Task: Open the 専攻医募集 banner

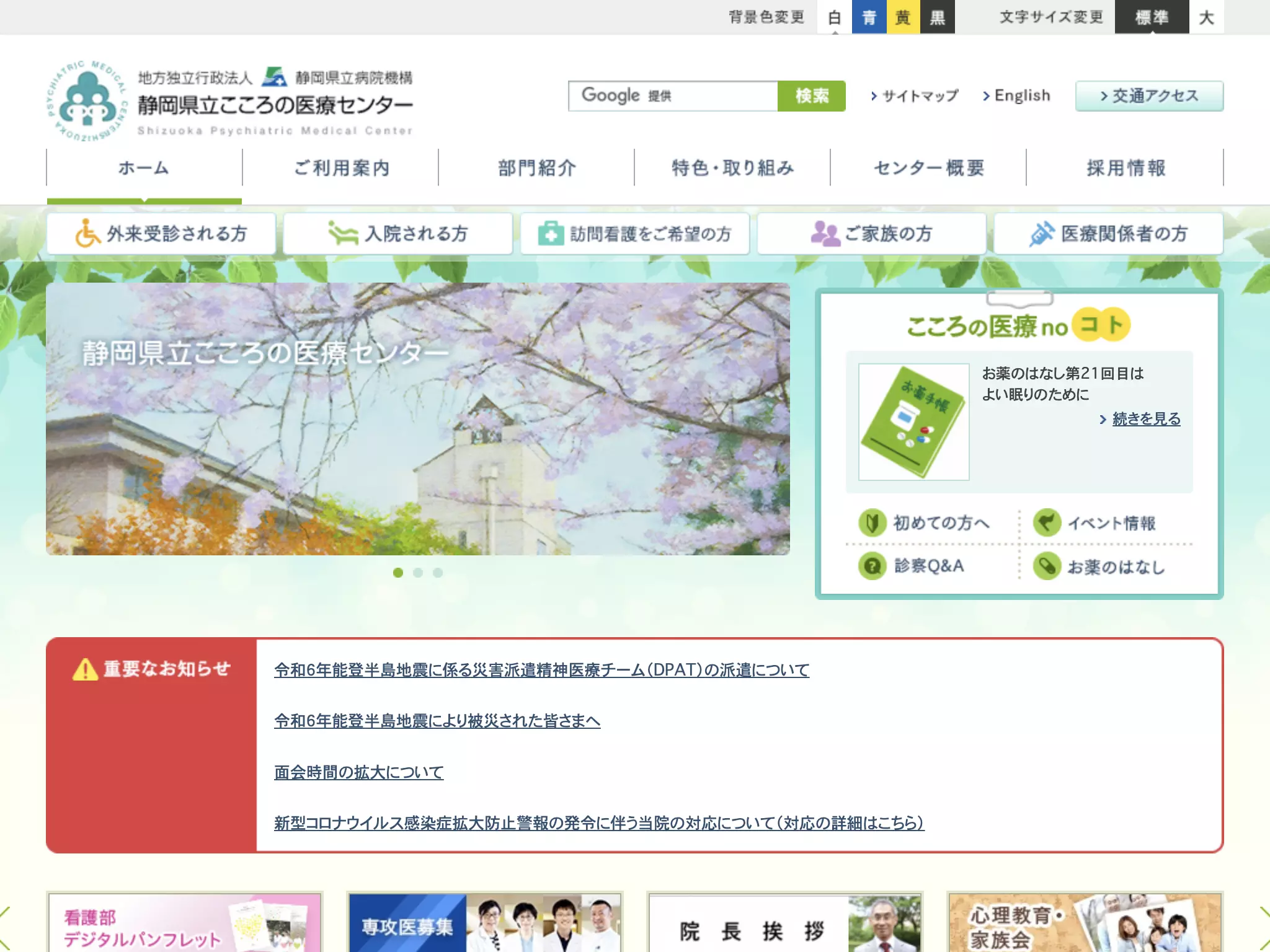Action: point(485,923)
